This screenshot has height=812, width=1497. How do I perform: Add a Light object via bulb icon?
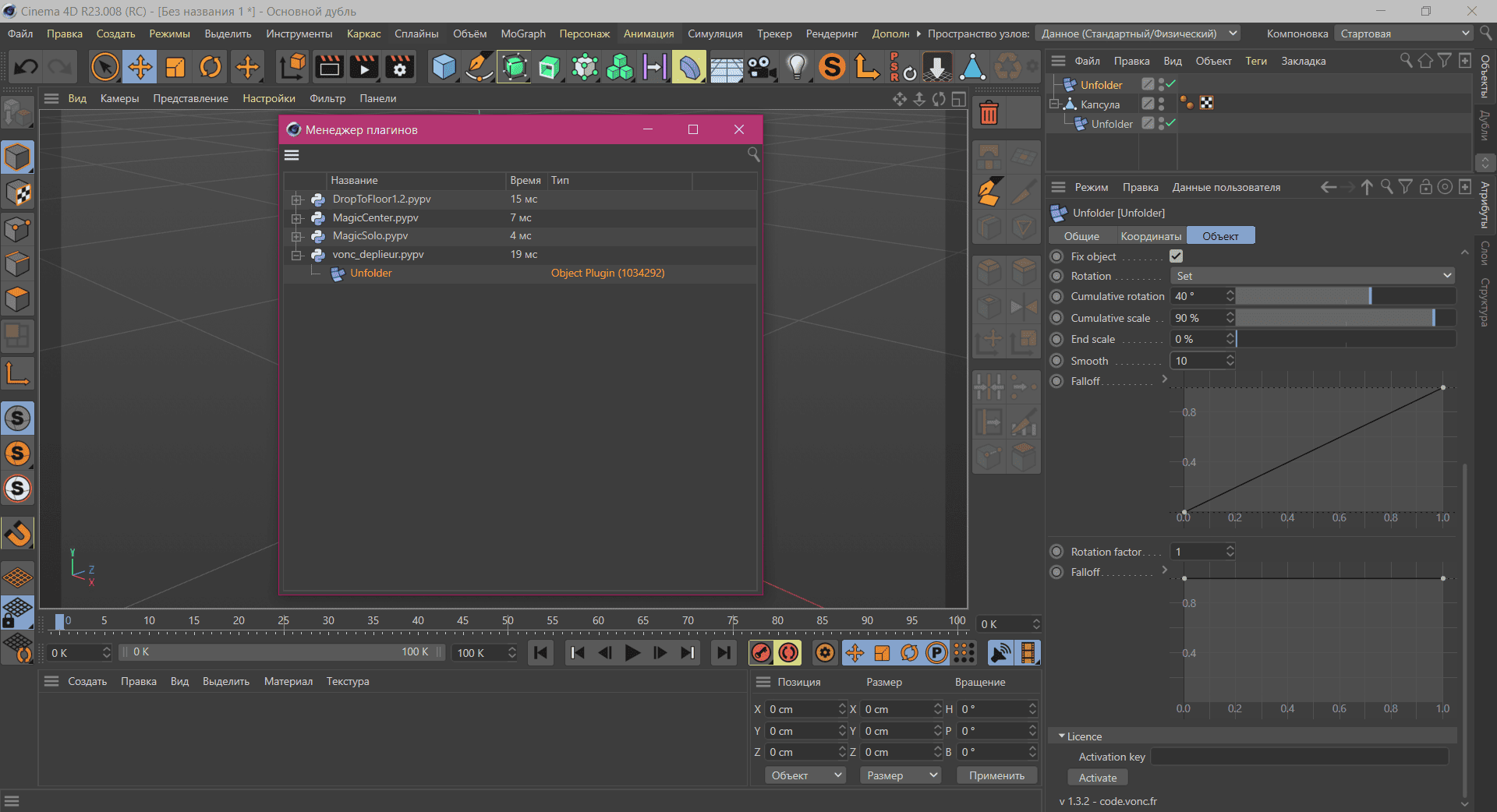pos(797,67)
